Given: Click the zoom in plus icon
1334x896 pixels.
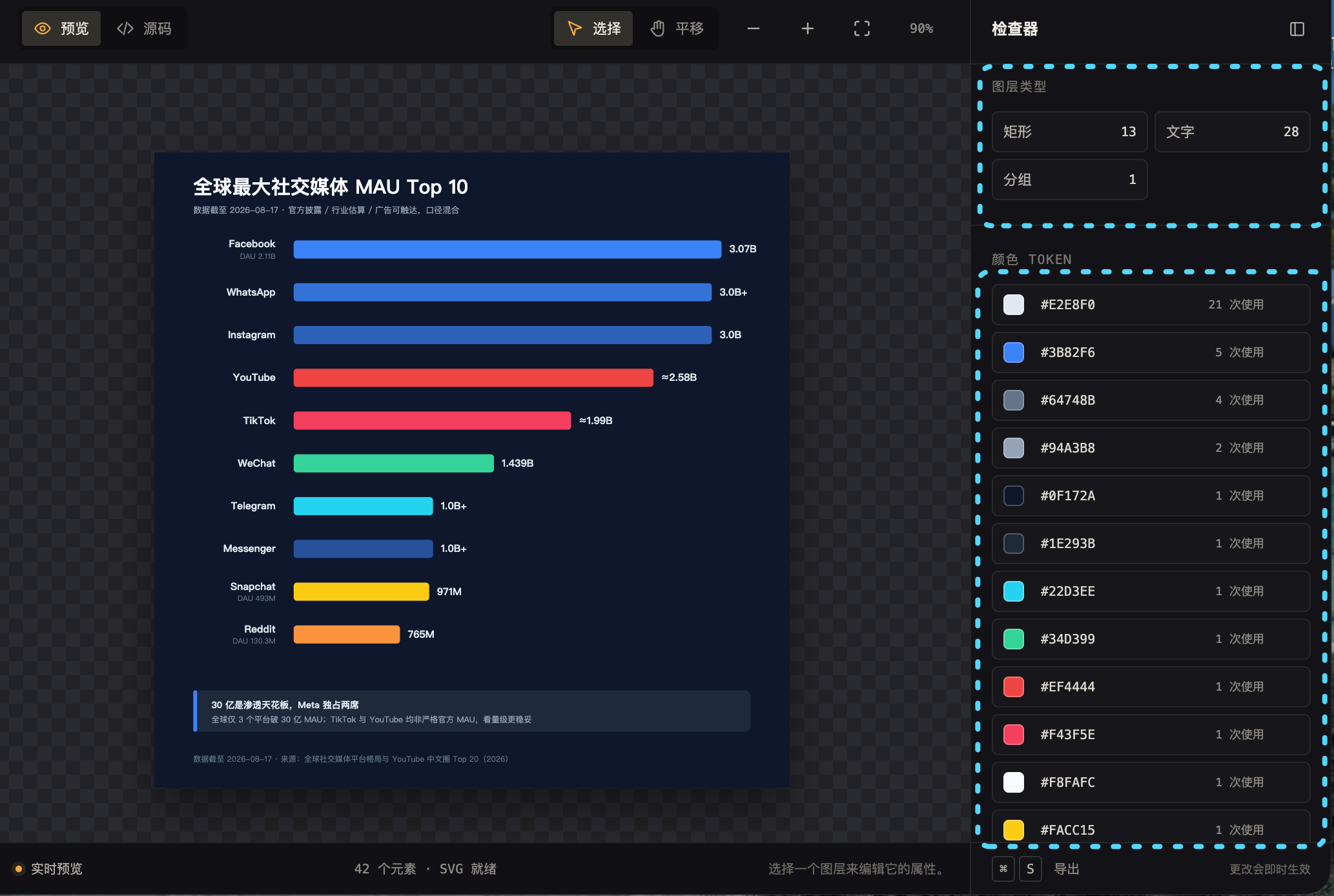Looking at the screenshot, I should pyautogui.click(x=808, y=28).
